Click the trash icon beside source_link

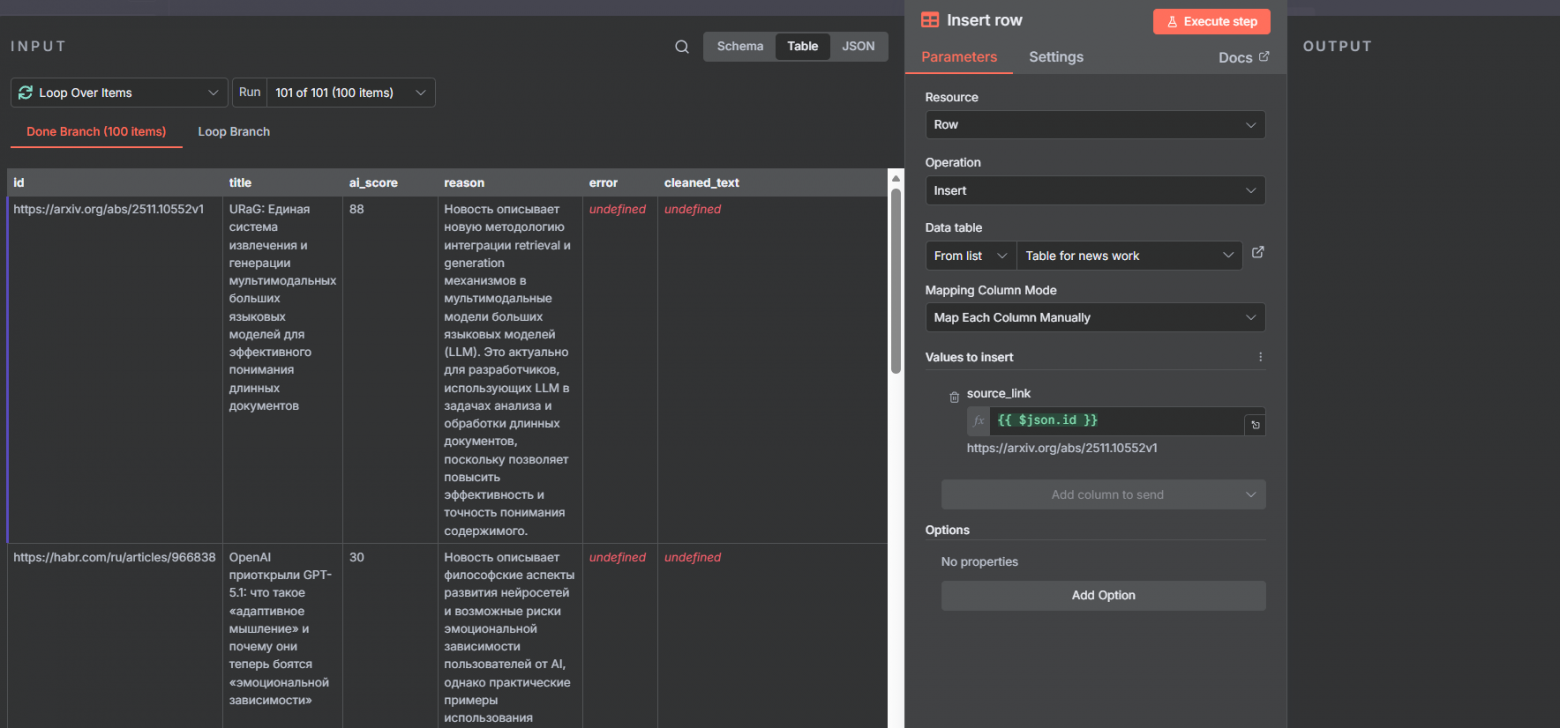[954, 397]
